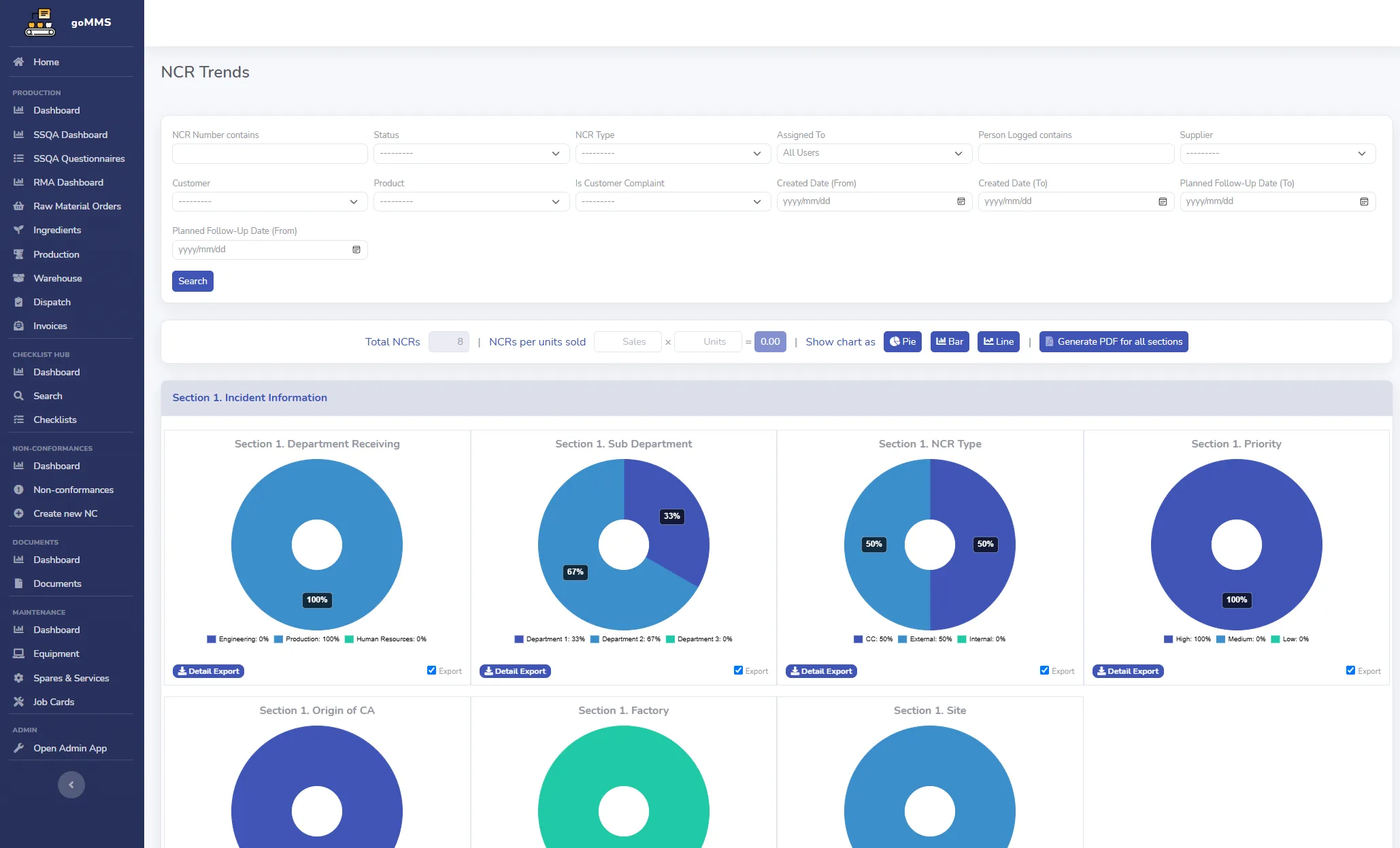
Task: Click the goMMS logo icon
Action: coord(40,22)
